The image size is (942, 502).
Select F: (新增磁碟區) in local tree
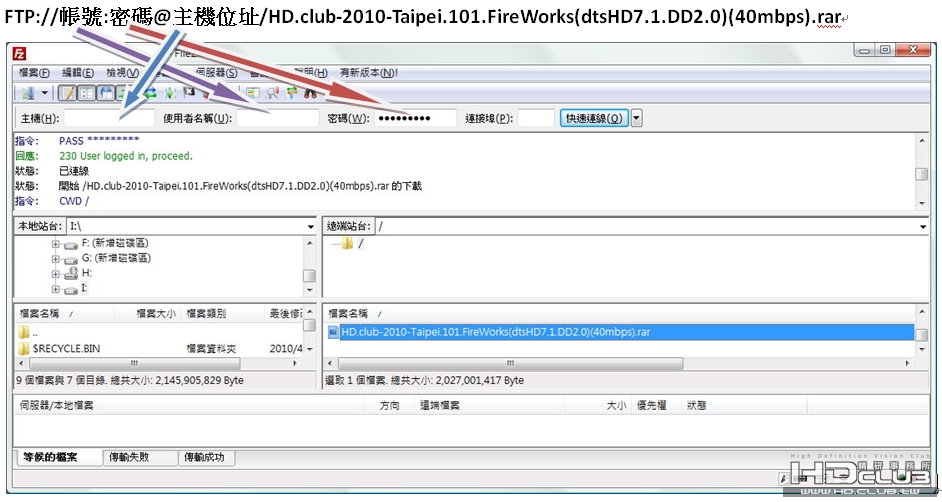tap(115, 243)
